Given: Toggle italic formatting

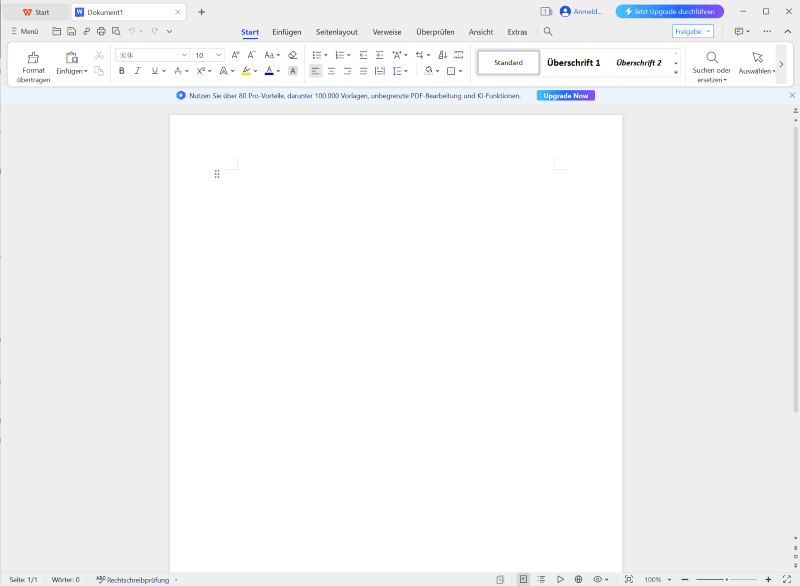Looking at the screenshot, I should (138, 71).
